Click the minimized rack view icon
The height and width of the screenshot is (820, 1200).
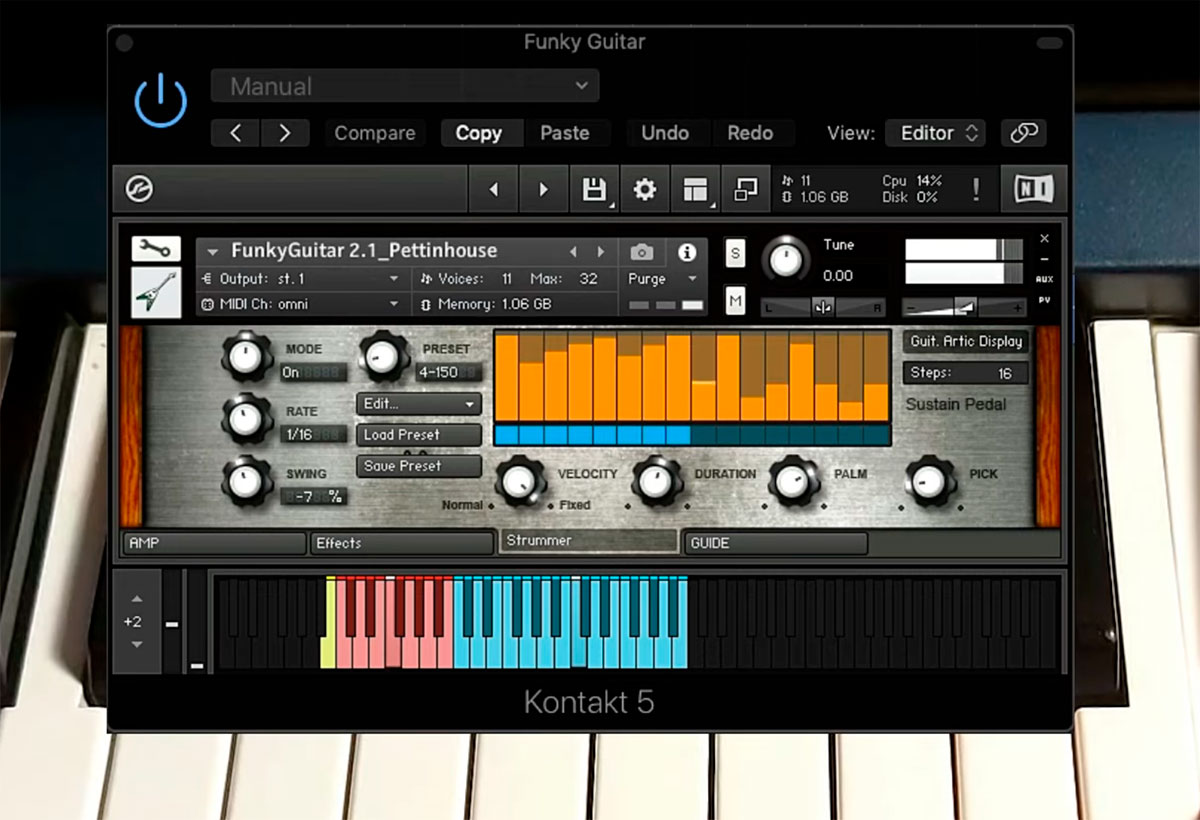coord(746,189)
